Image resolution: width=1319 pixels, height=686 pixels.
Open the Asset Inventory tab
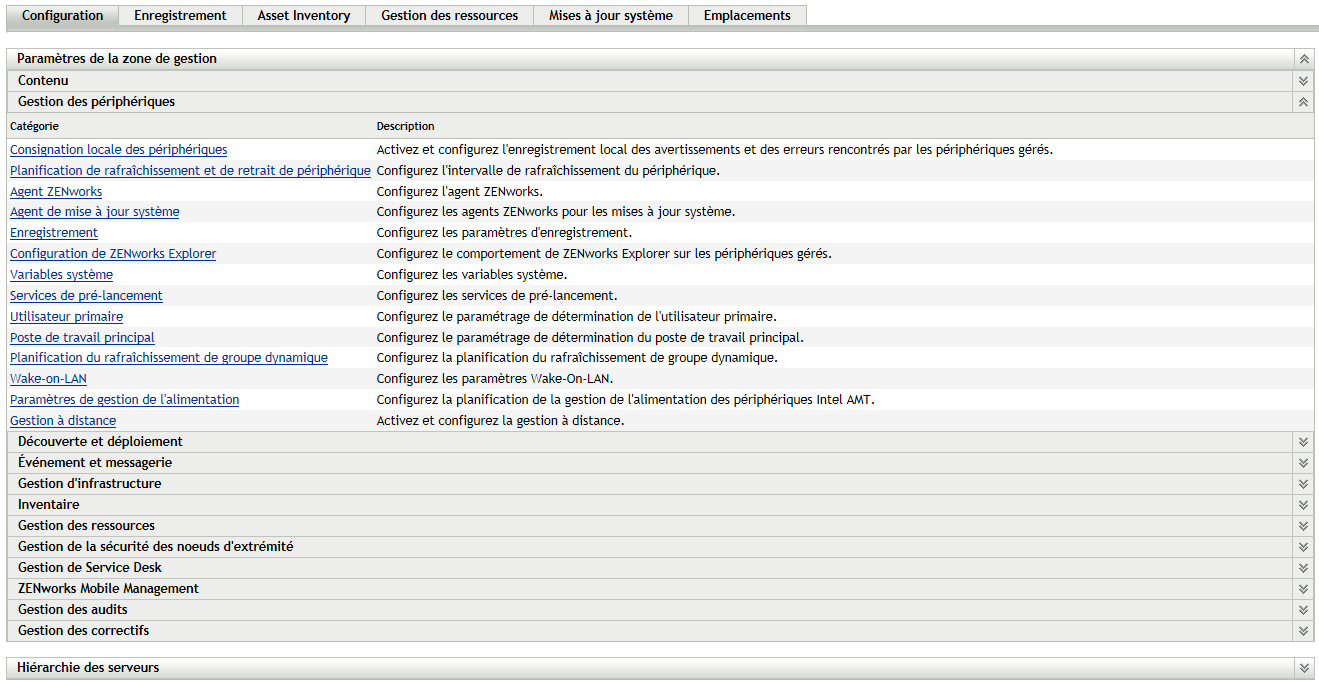304,16
